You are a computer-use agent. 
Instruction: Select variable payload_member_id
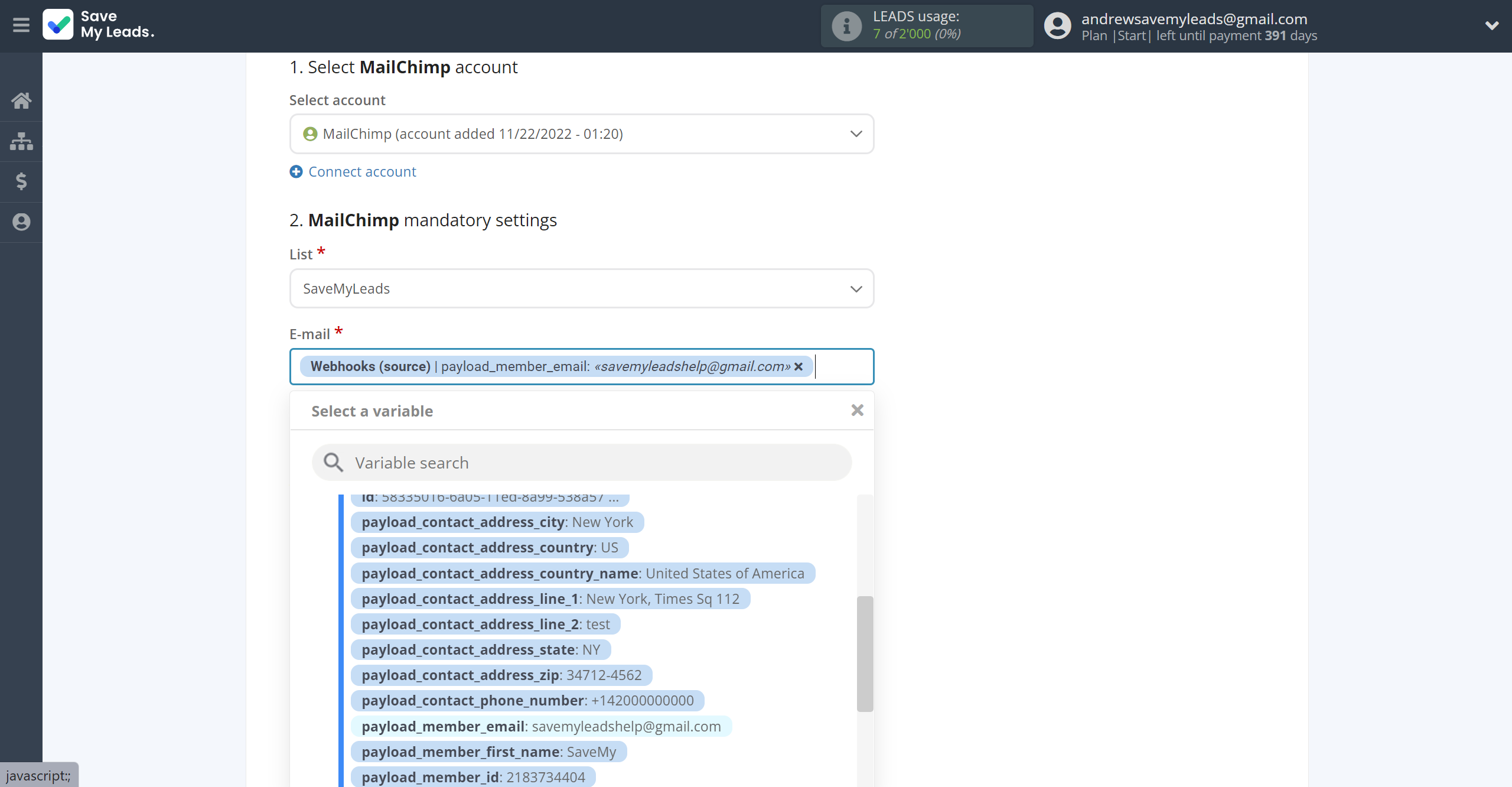pyautogui.click(x=473, y=778)
